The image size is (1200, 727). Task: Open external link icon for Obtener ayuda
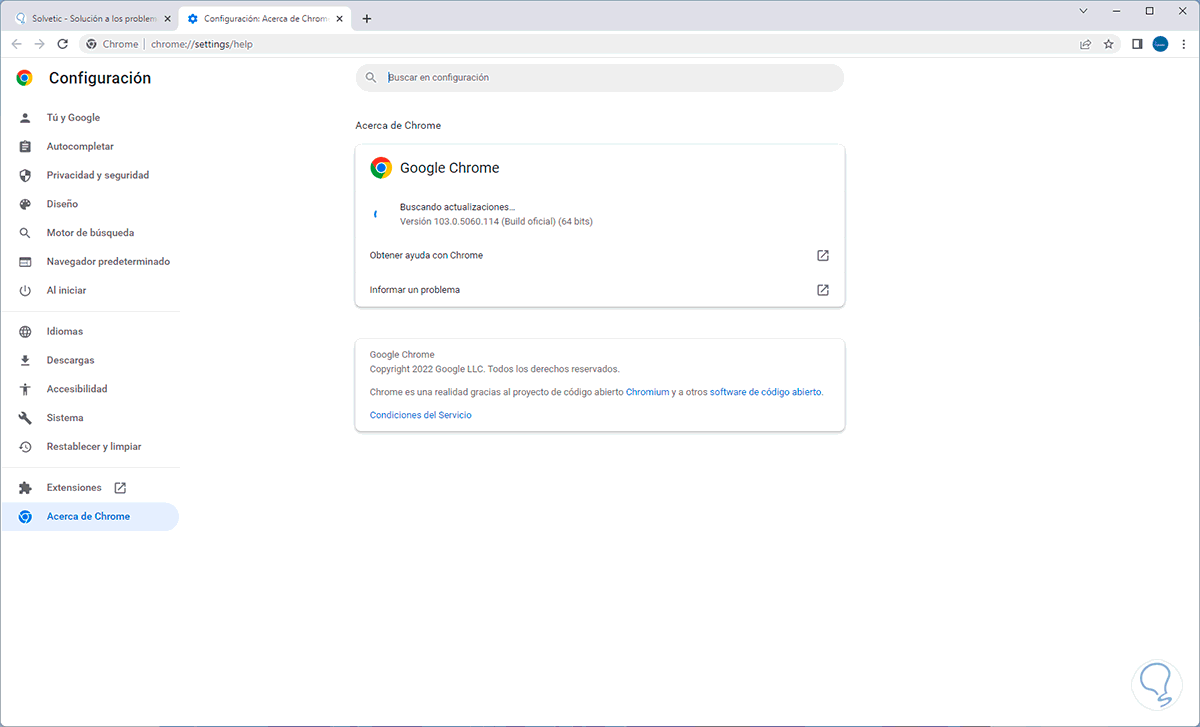coord(823,255)
